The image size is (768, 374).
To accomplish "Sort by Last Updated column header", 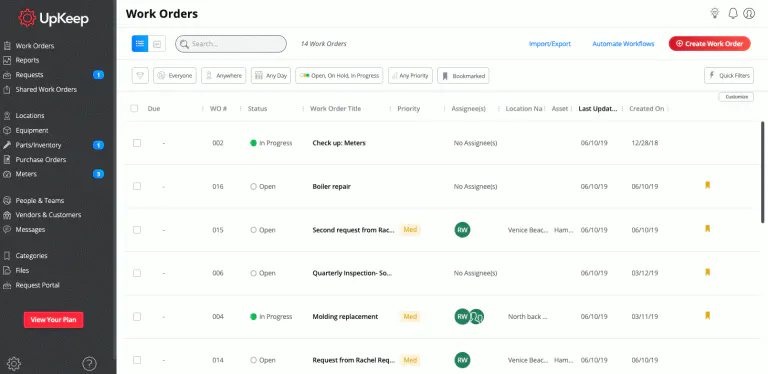I will coord(598,109).
